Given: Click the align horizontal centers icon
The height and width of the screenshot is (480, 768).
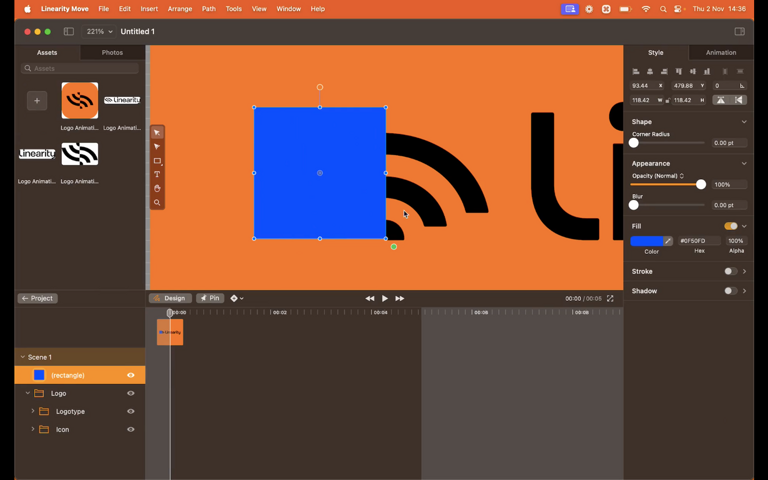Looking at the screenshot, I should point(650,72).
